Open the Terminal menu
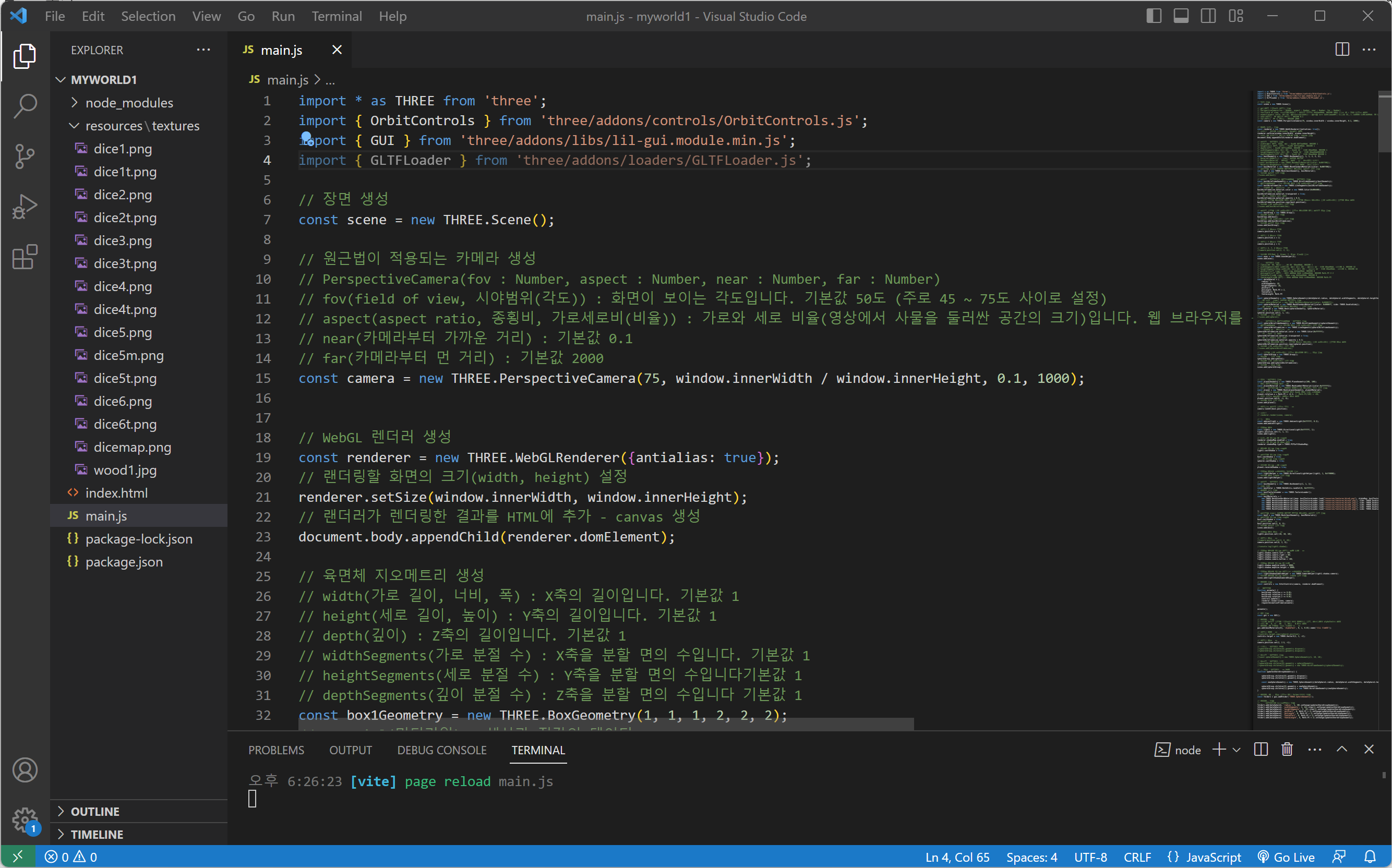The width and height of the screenshot is (1392, 868). tap(337, 16)
